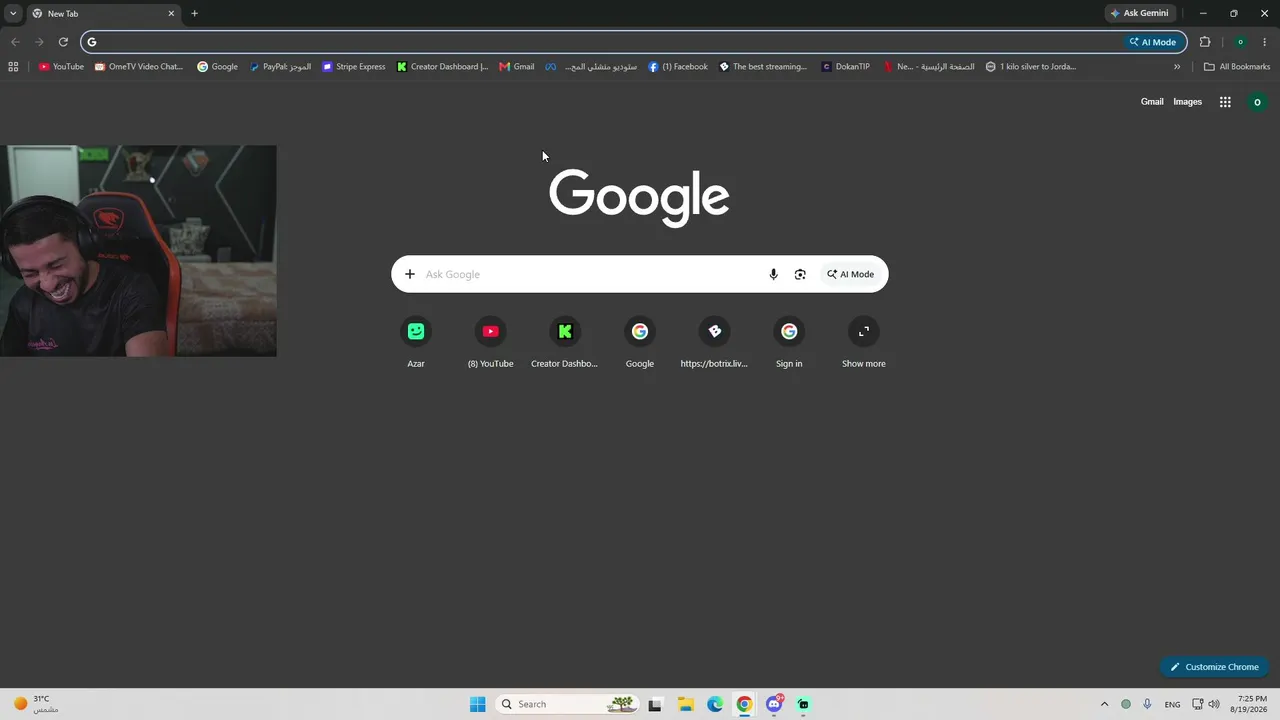
Task: Launch Microsoft Edge from the taskbar
Action: 715,704
